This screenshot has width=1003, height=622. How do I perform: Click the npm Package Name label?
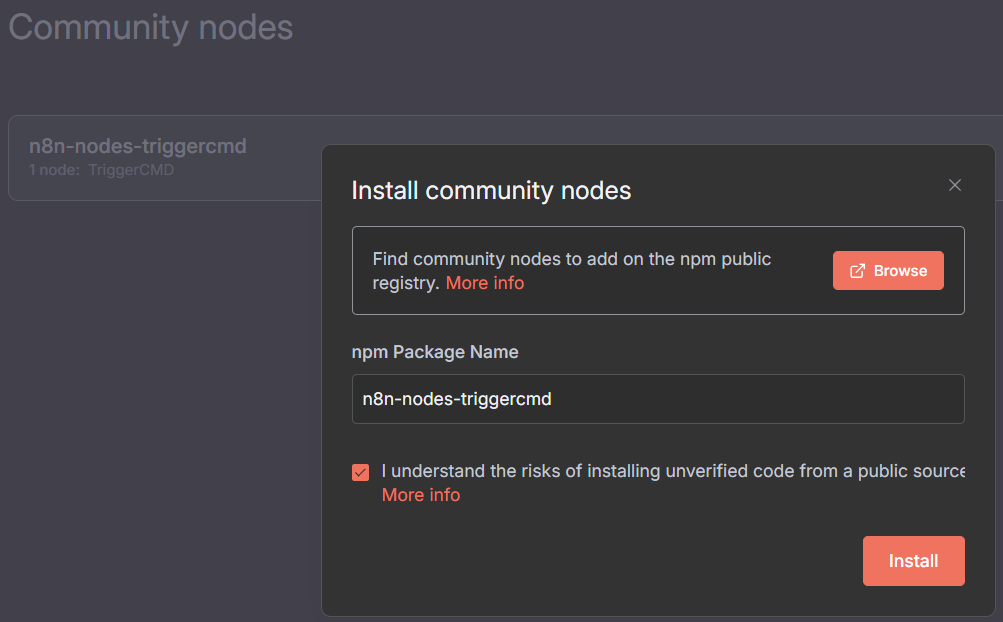pyautogui.click(x=435, y=352)
